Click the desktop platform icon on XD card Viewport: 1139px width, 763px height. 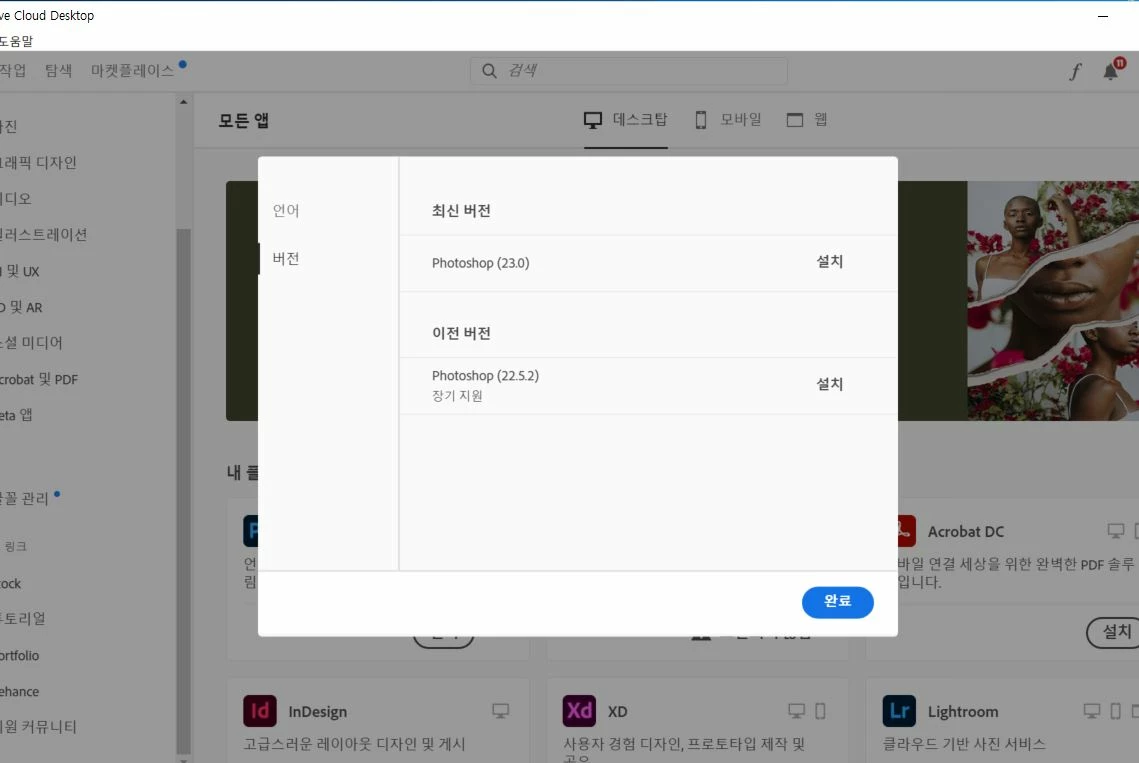797,711
